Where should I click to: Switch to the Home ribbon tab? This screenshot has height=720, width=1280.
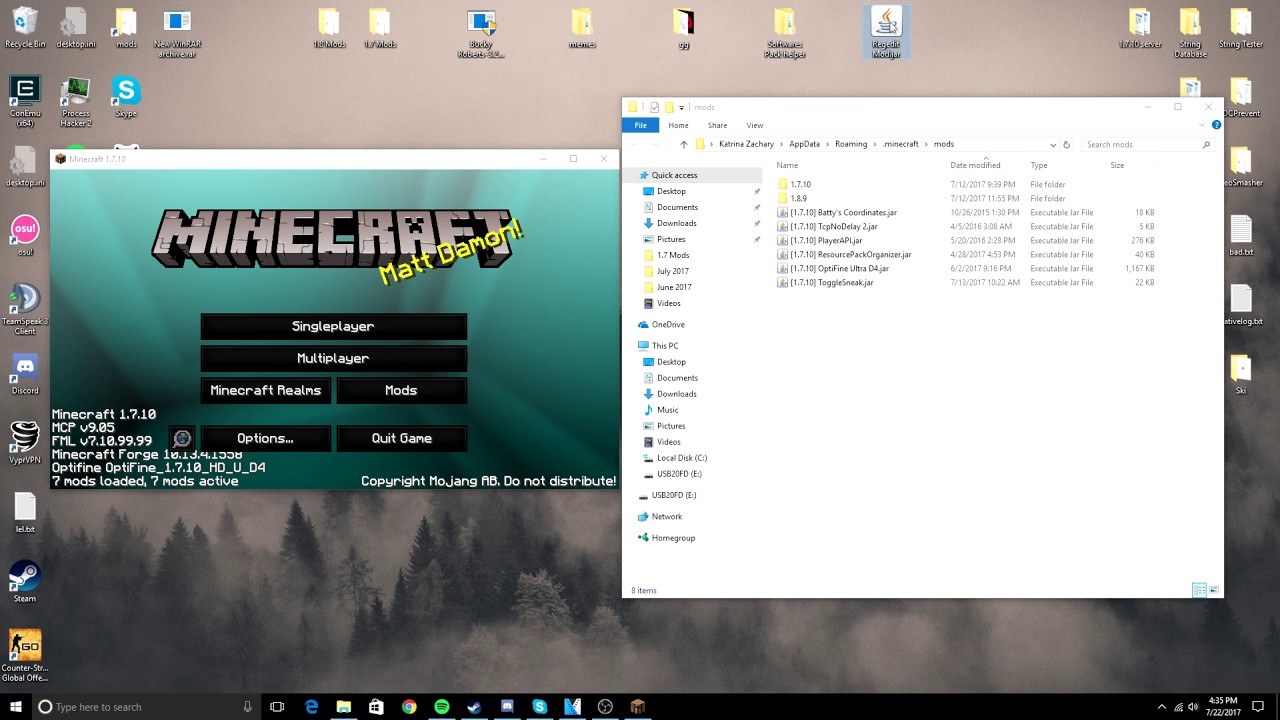point(678,125)
